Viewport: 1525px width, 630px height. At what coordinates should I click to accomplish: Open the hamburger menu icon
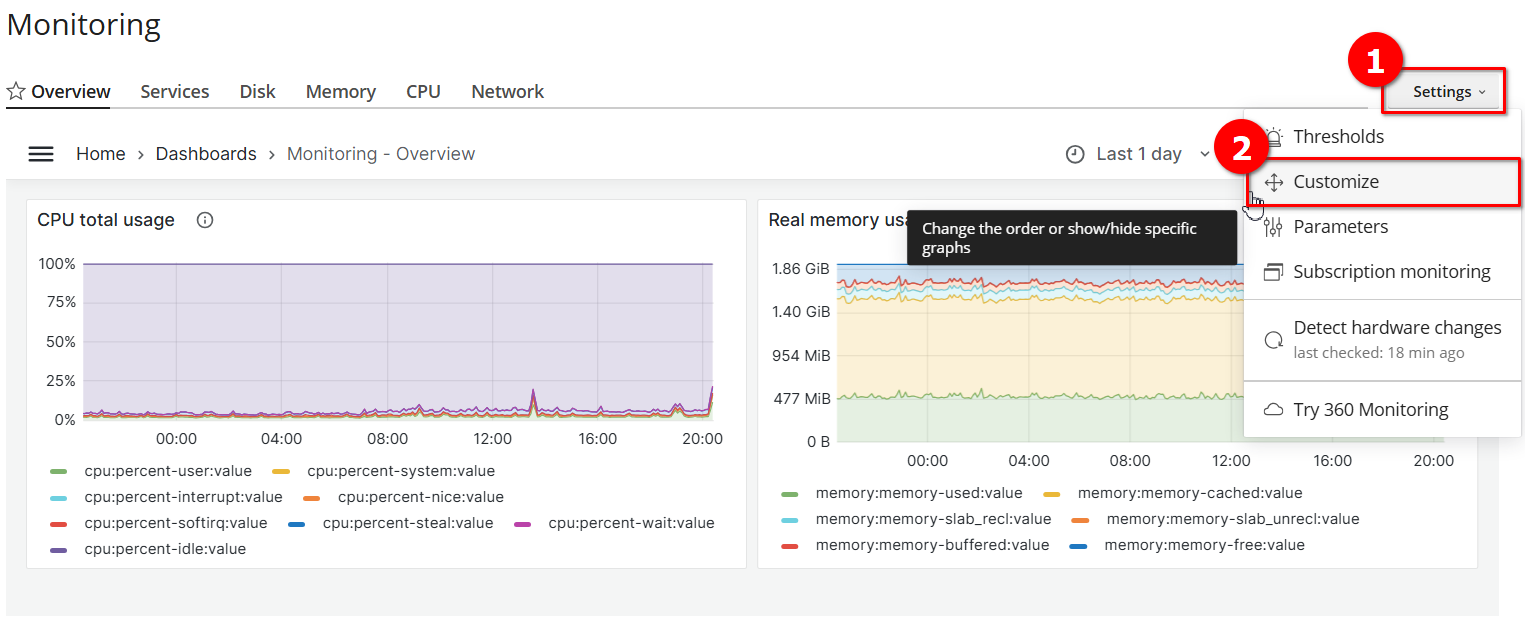coord(41,154)
